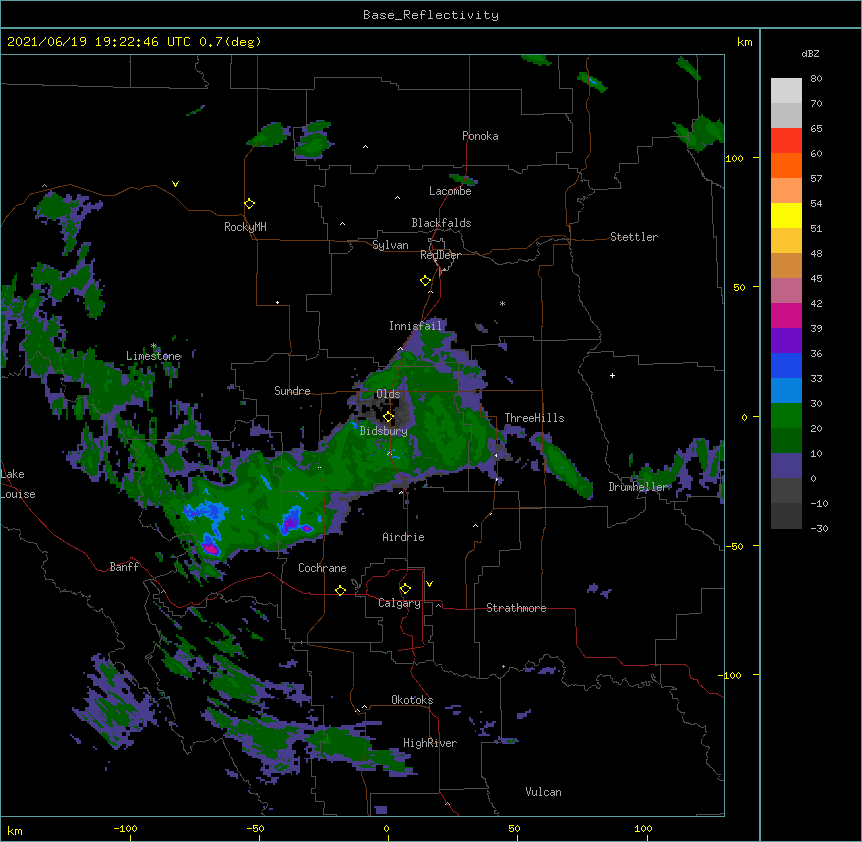The image size is (862, 842).
Task: Pick the orange 57-60 dBZ legend swatch
Action: 786,166
